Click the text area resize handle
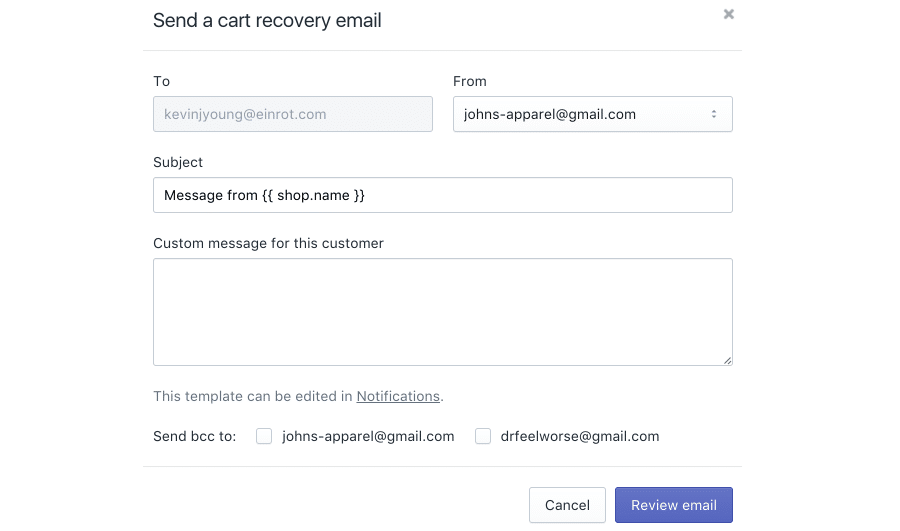Screen dimensions: 900x531 [x=727, y=360]
